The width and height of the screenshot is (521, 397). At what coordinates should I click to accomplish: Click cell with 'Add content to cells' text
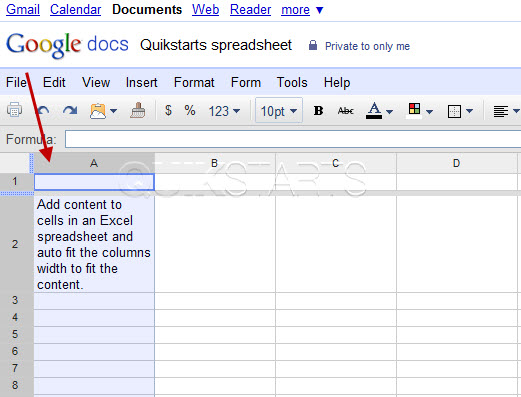tap(94, 244)
